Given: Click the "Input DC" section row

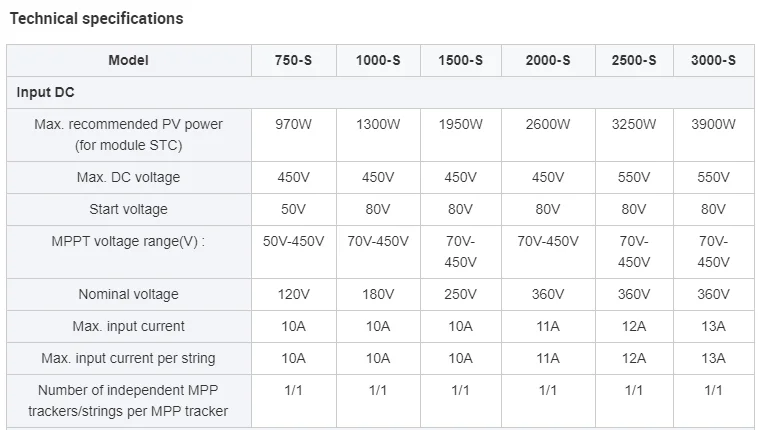Looking at the screenshot, I should [46, 92].
